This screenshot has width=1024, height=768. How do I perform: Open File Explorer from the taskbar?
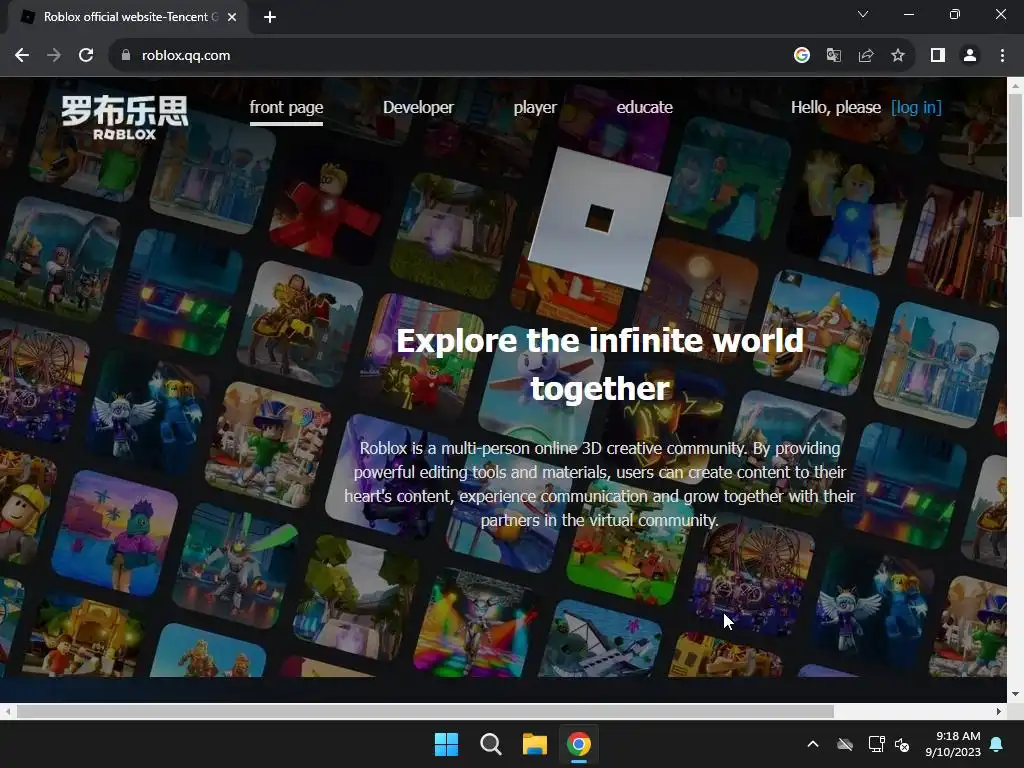click(x=534, y=744)
